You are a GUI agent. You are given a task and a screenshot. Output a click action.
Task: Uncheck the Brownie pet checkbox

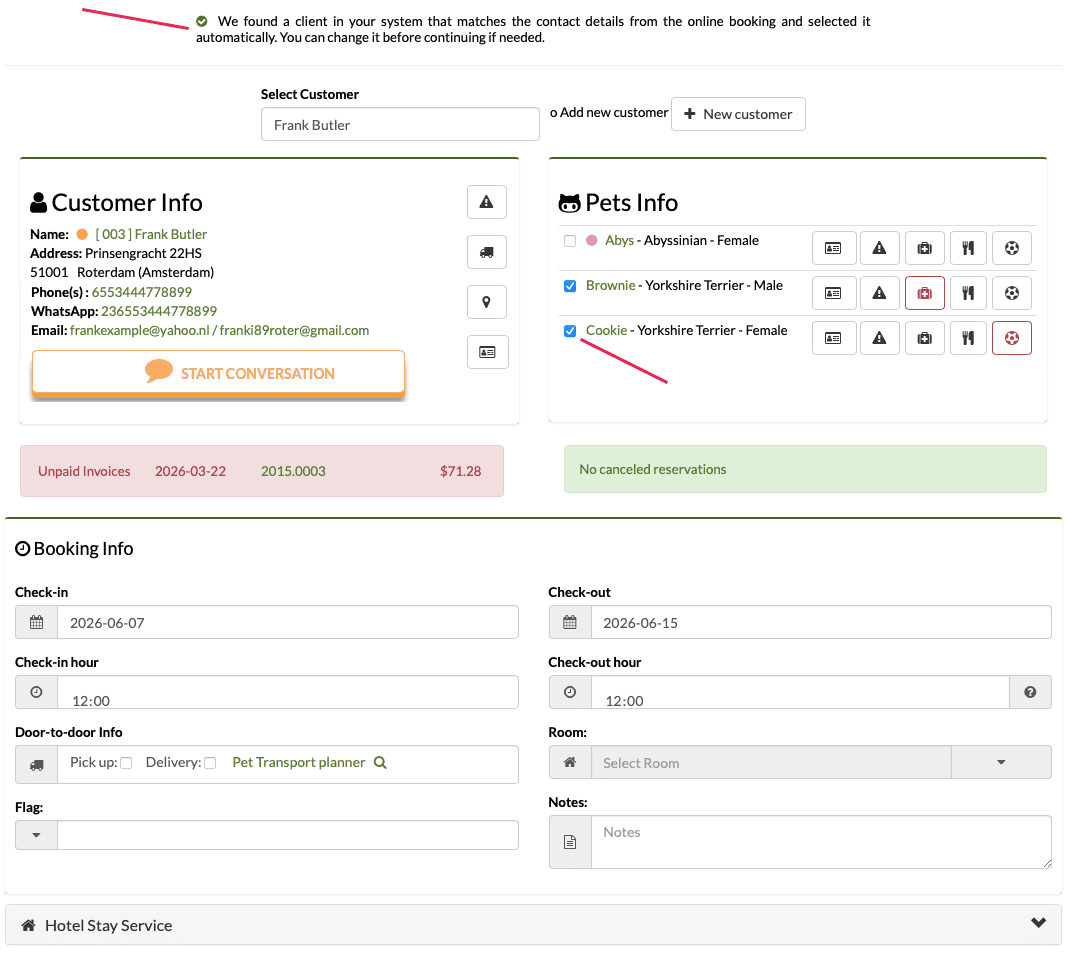570,286
